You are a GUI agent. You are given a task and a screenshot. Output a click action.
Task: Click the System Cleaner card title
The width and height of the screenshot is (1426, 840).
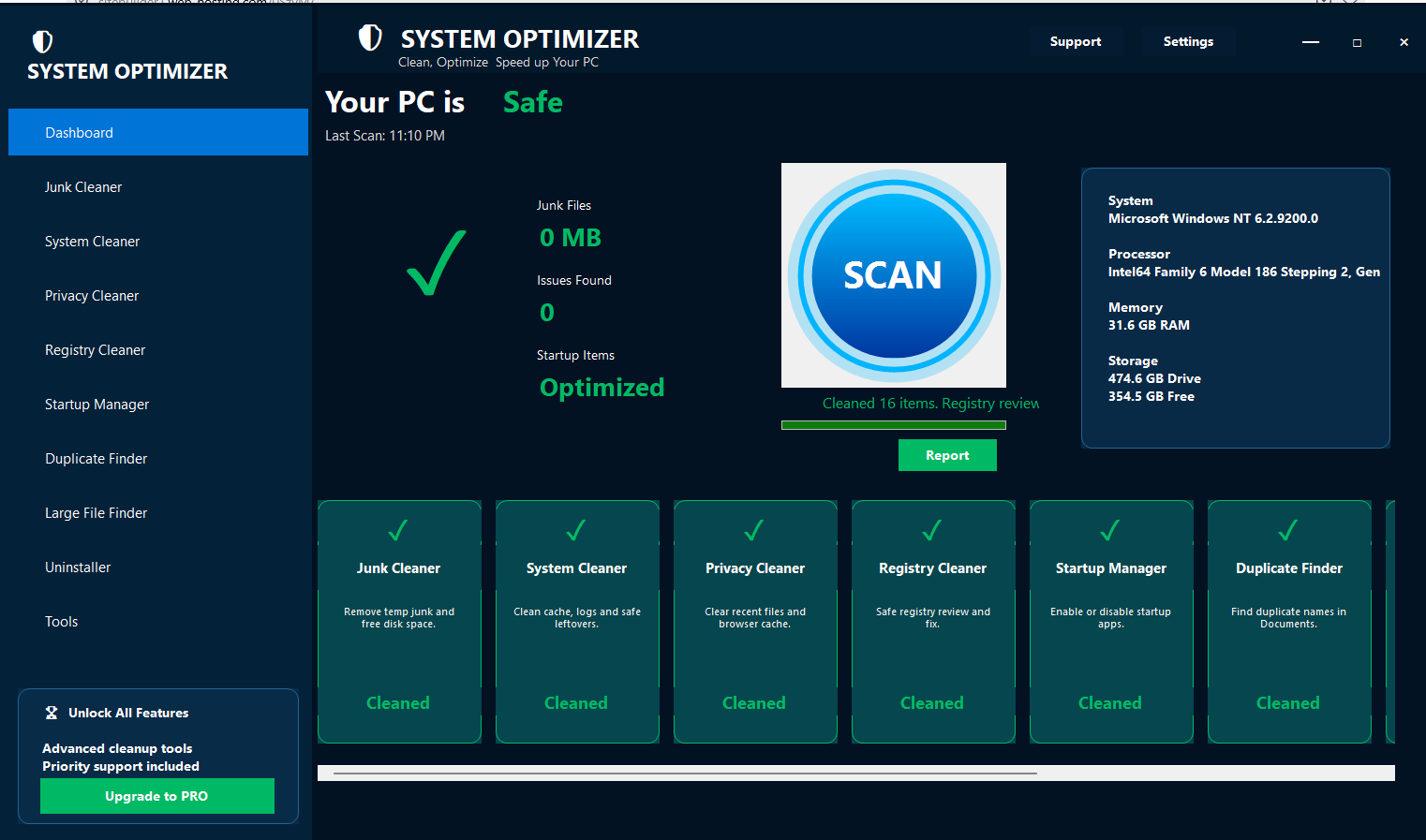tap(576, 568)
